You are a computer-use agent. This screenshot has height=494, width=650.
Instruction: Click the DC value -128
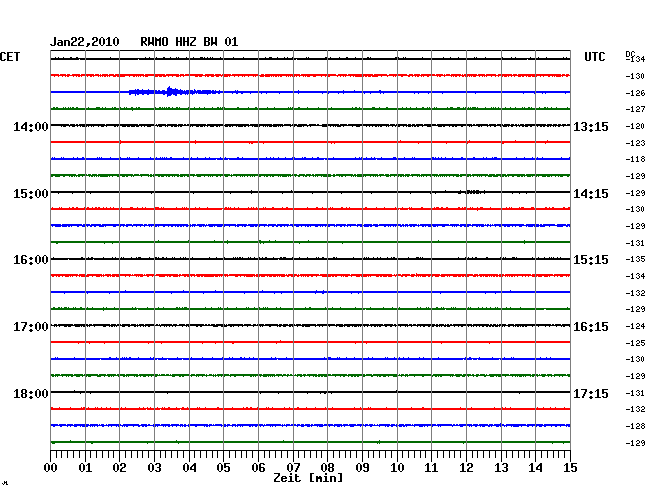point(635,426)
